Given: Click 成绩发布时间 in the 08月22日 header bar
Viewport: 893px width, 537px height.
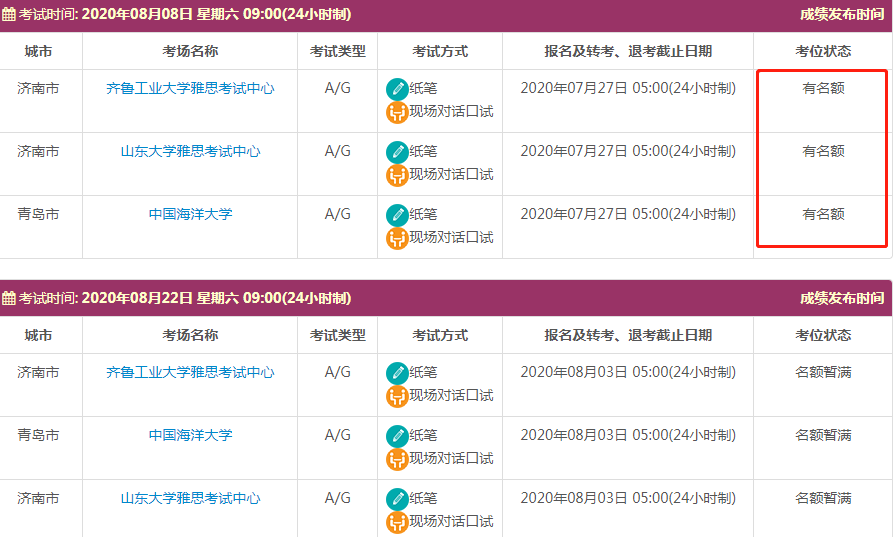Looking at the screenshot, I should tap(841, 299).
